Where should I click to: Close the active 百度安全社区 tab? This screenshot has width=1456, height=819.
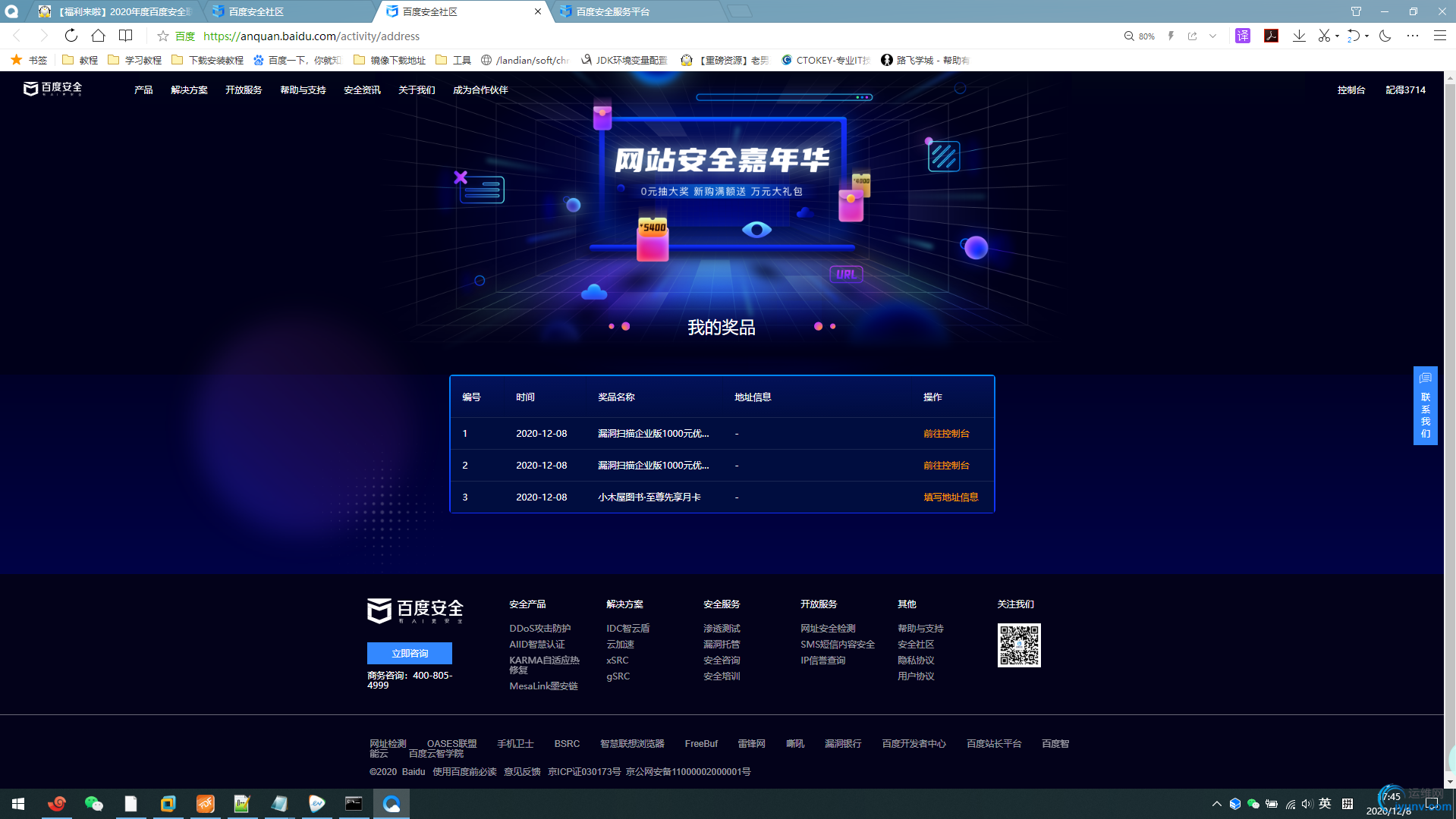[538, 11]
